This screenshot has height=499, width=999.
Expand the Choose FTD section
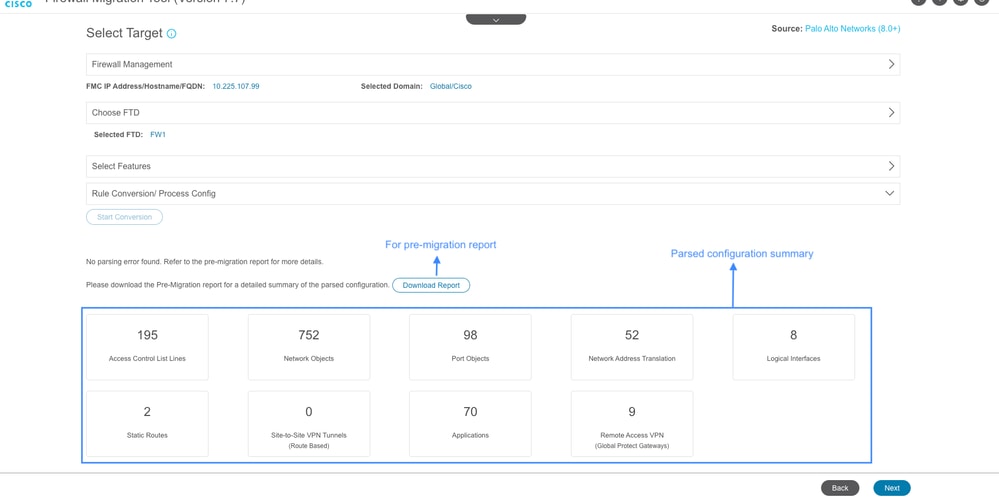[x=492, y=113]
